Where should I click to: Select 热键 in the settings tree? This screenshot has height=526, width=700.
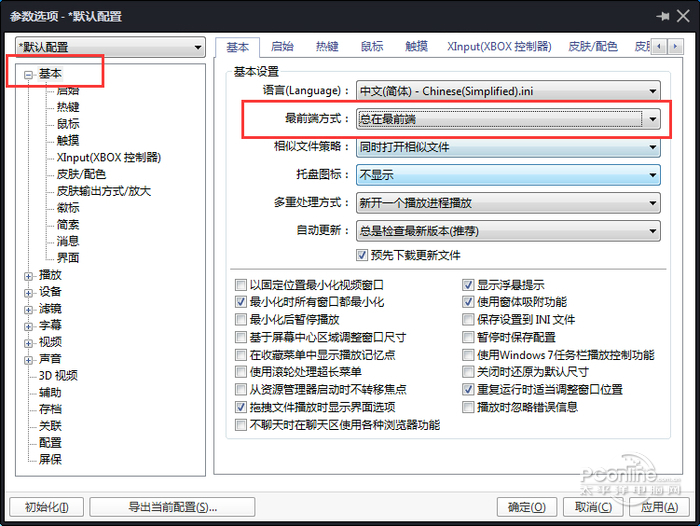click(68, 107)
